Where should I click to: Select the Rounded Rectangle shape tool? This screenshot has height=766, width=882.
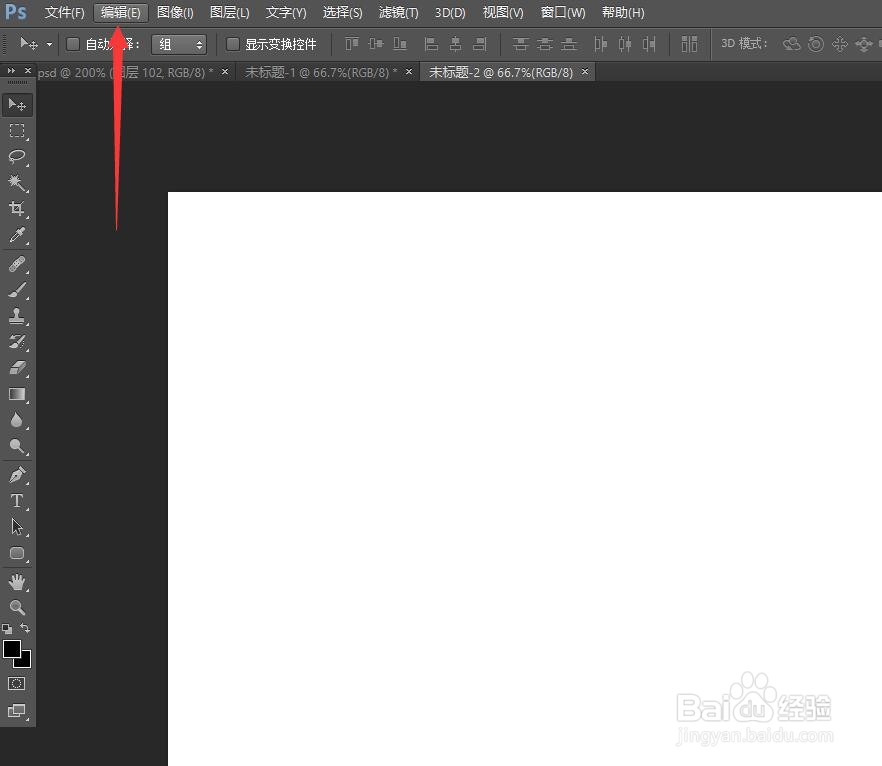point(17,553)
